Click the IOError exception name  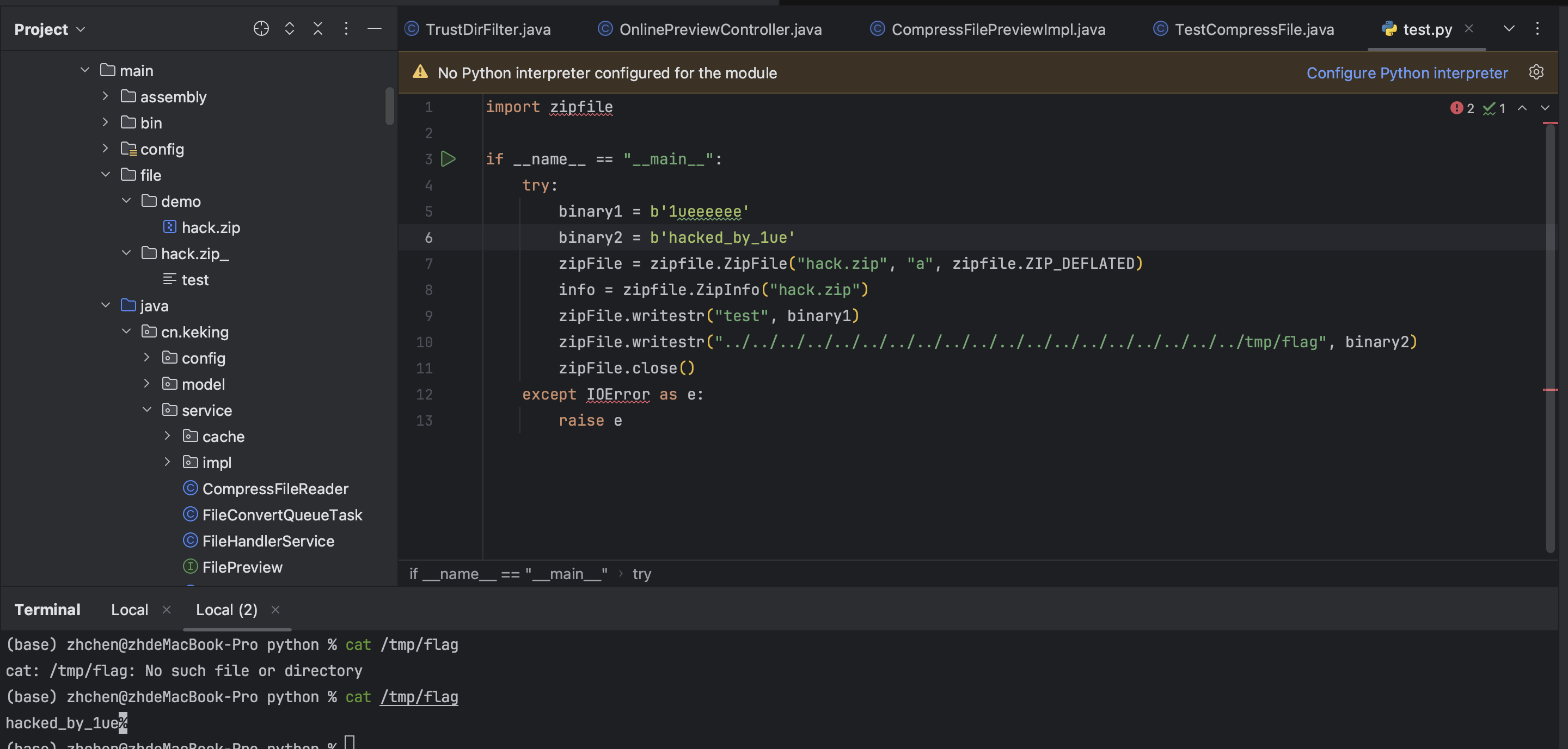pyautogui.click(x=618, y=394)
